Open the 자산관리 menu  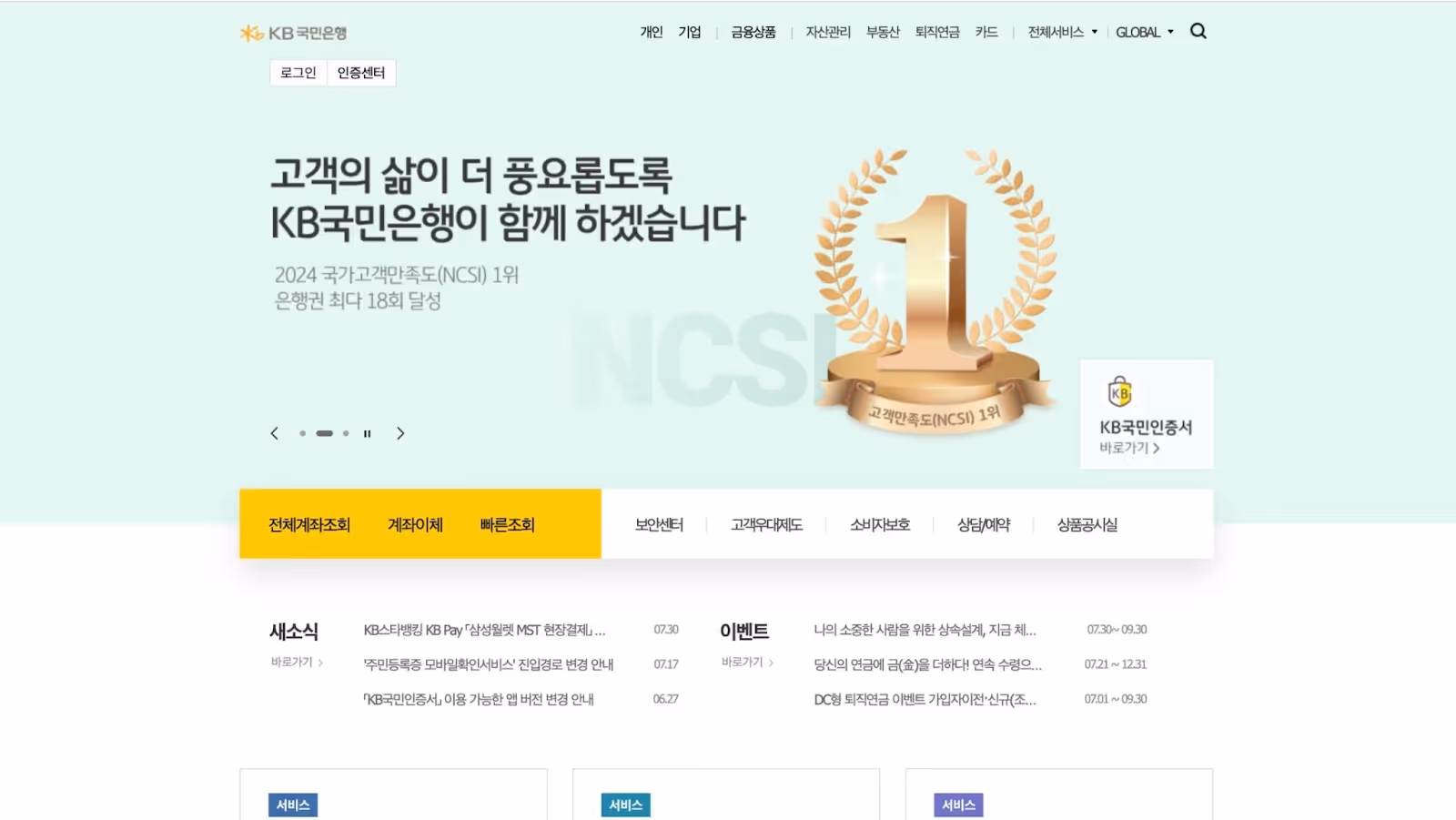click(828, 32)
